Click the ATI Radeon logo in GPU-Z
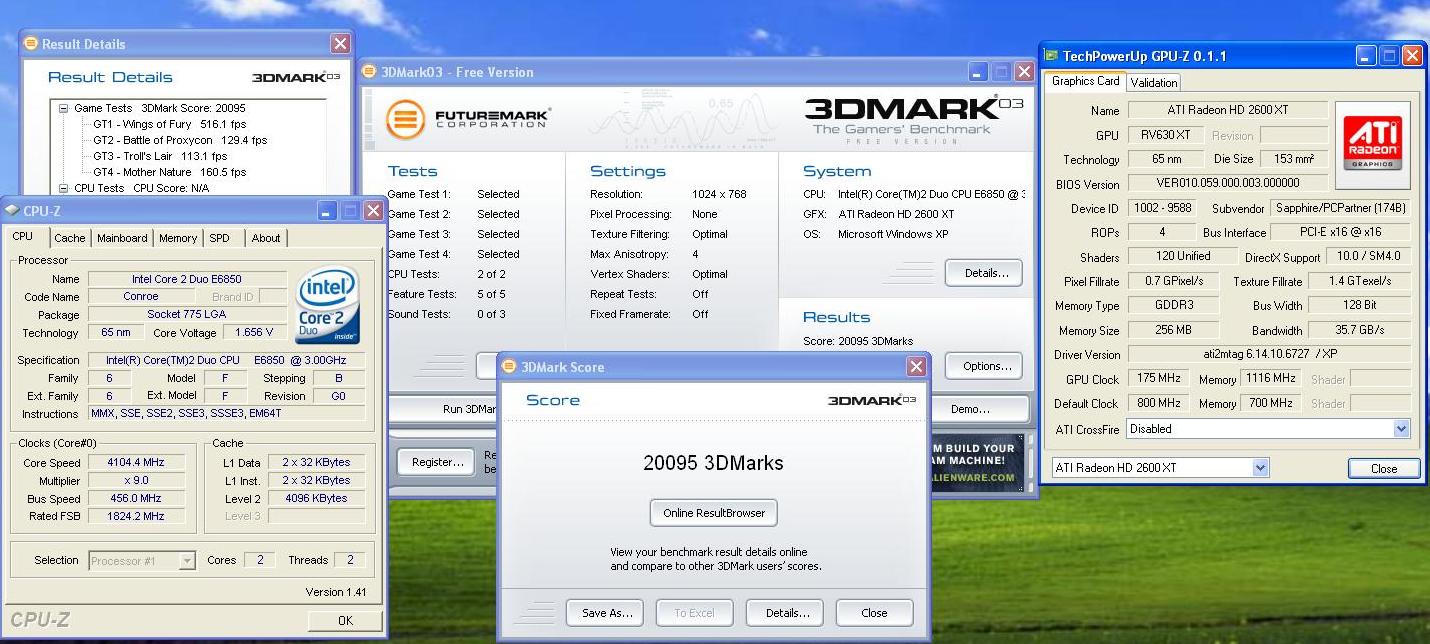 pos(1372,145)
